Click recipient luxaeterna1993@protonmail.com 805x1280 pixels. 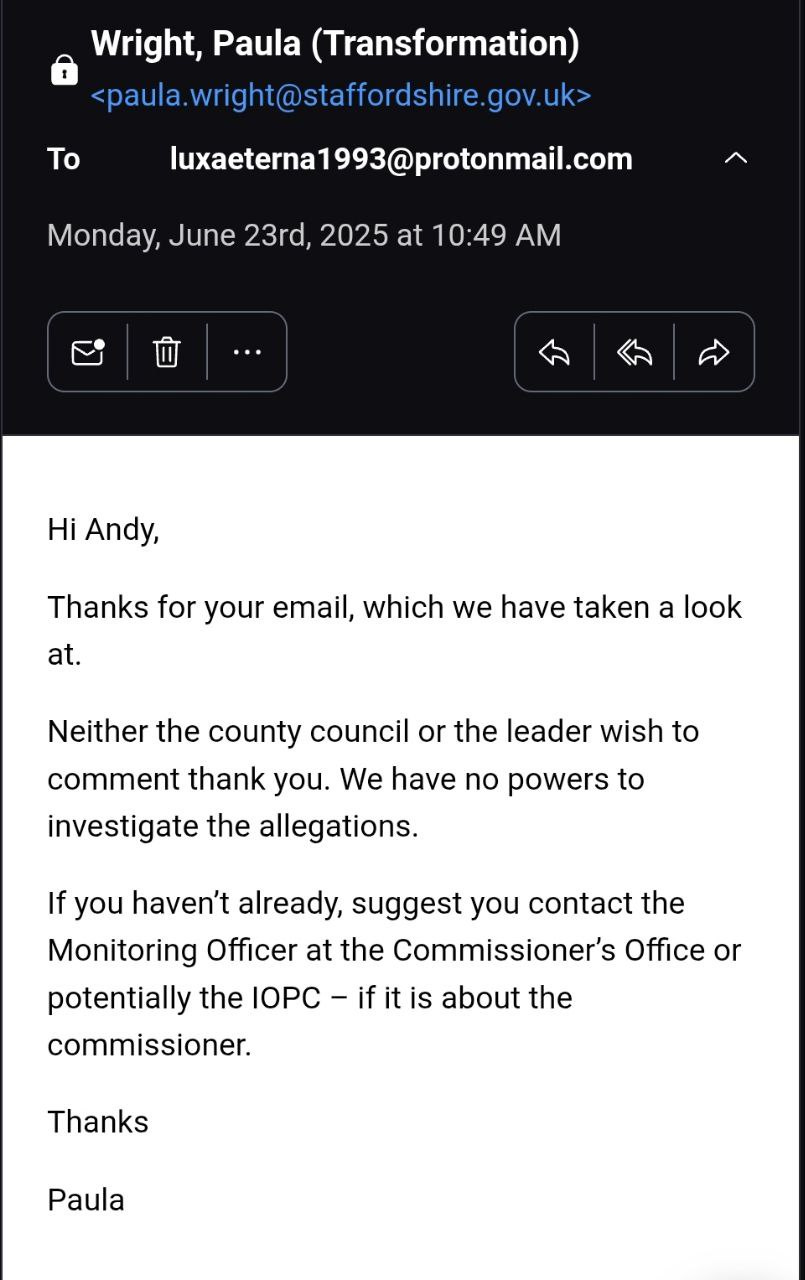[x=401, y=159]
